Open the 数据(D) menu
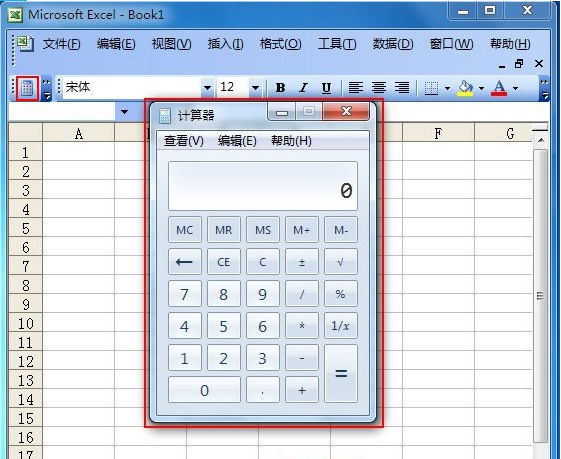This screenshot has height=459, width=561. [x=393, y=44]
